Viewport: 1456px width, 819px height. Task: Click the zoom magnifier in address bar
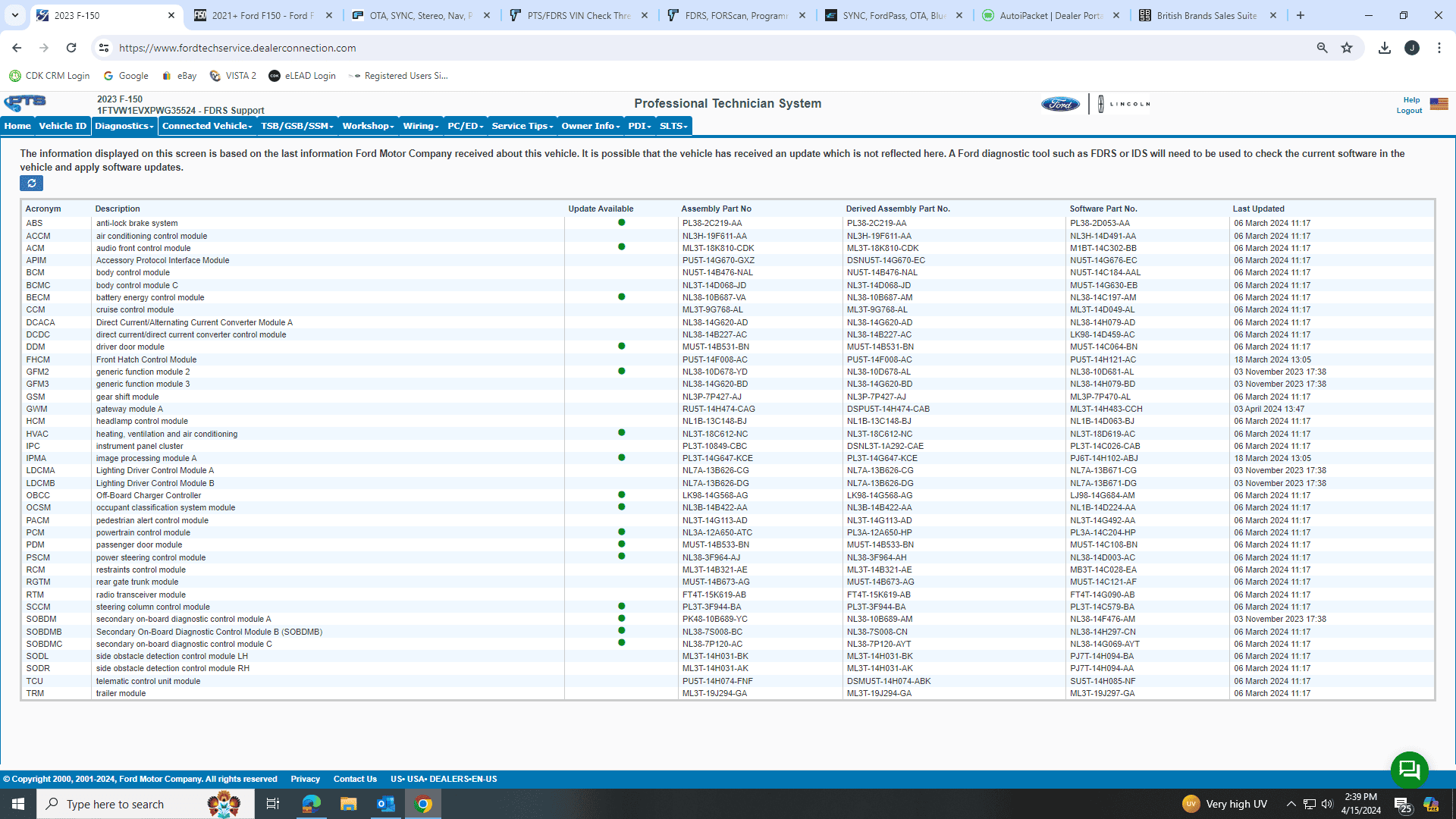[x=1322, y=48]
